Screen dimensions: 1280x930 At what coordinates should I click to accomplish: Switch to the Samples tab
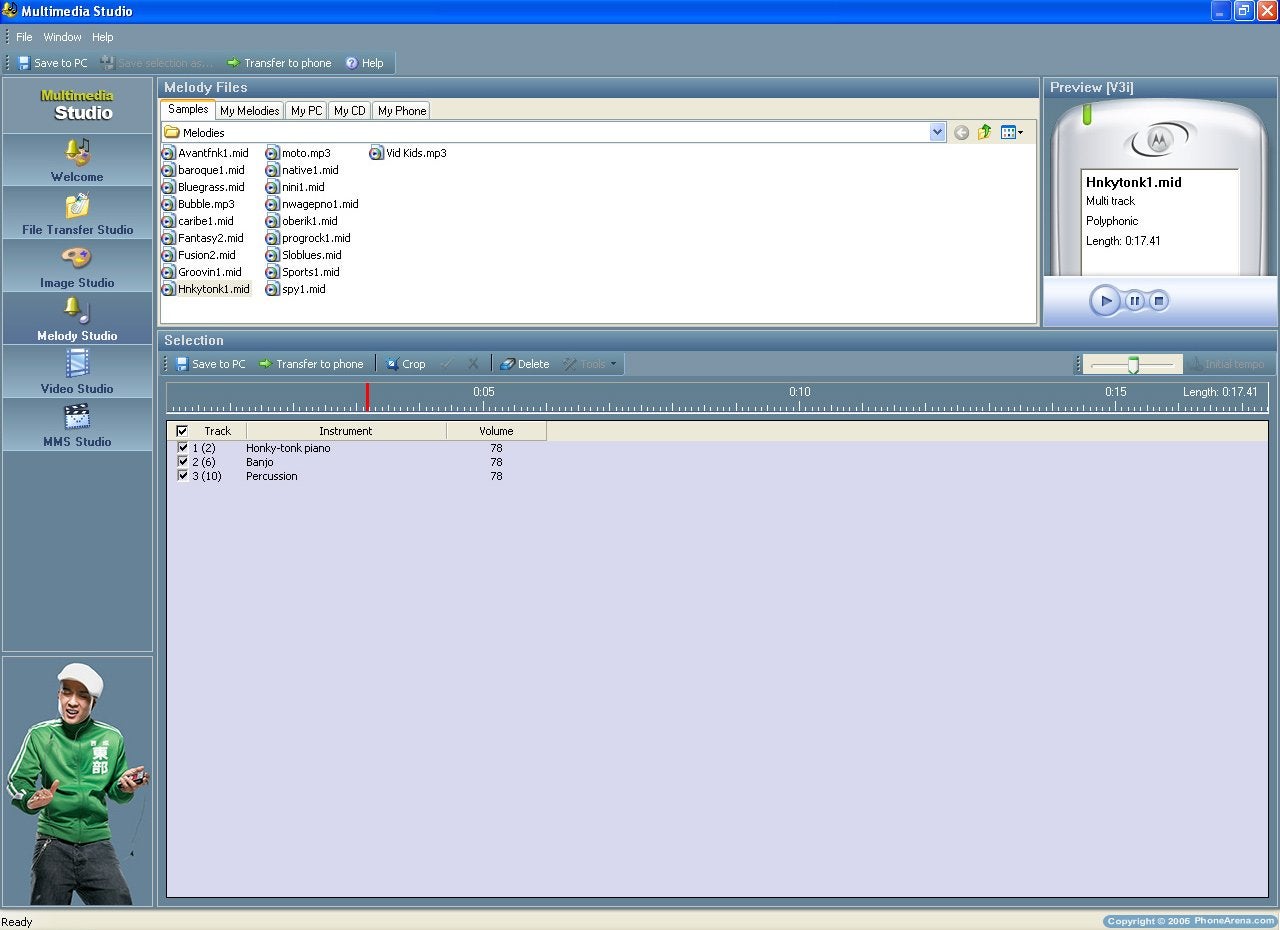pos(188,109)
